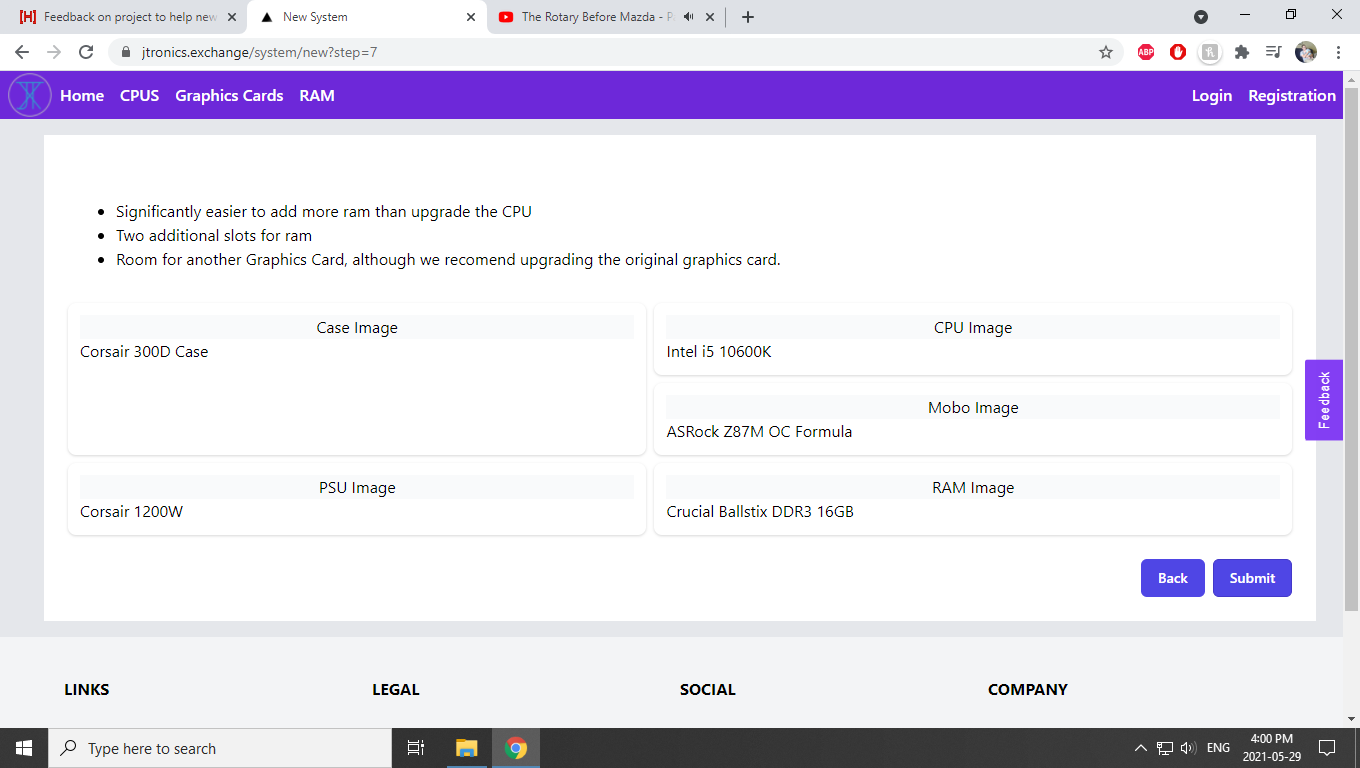Click the RAM Image placeholder
1360x768 pixels.
click(973, 487)
